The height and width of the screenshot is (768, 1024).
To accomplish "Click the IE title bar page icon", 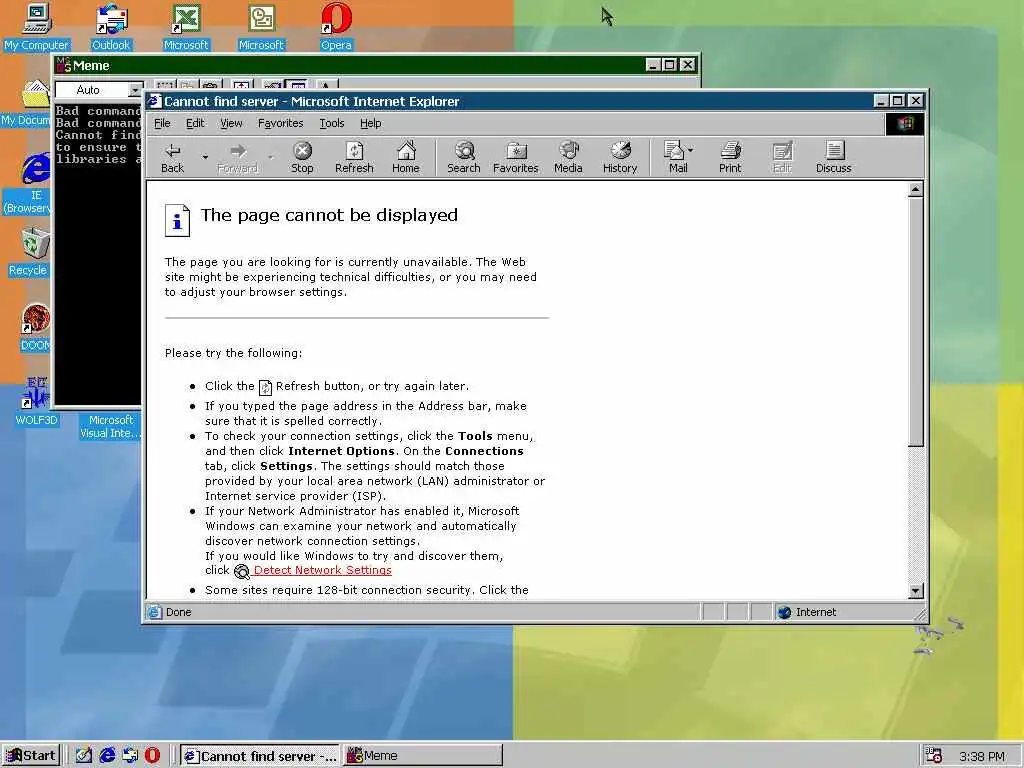I will click(154, 101).
